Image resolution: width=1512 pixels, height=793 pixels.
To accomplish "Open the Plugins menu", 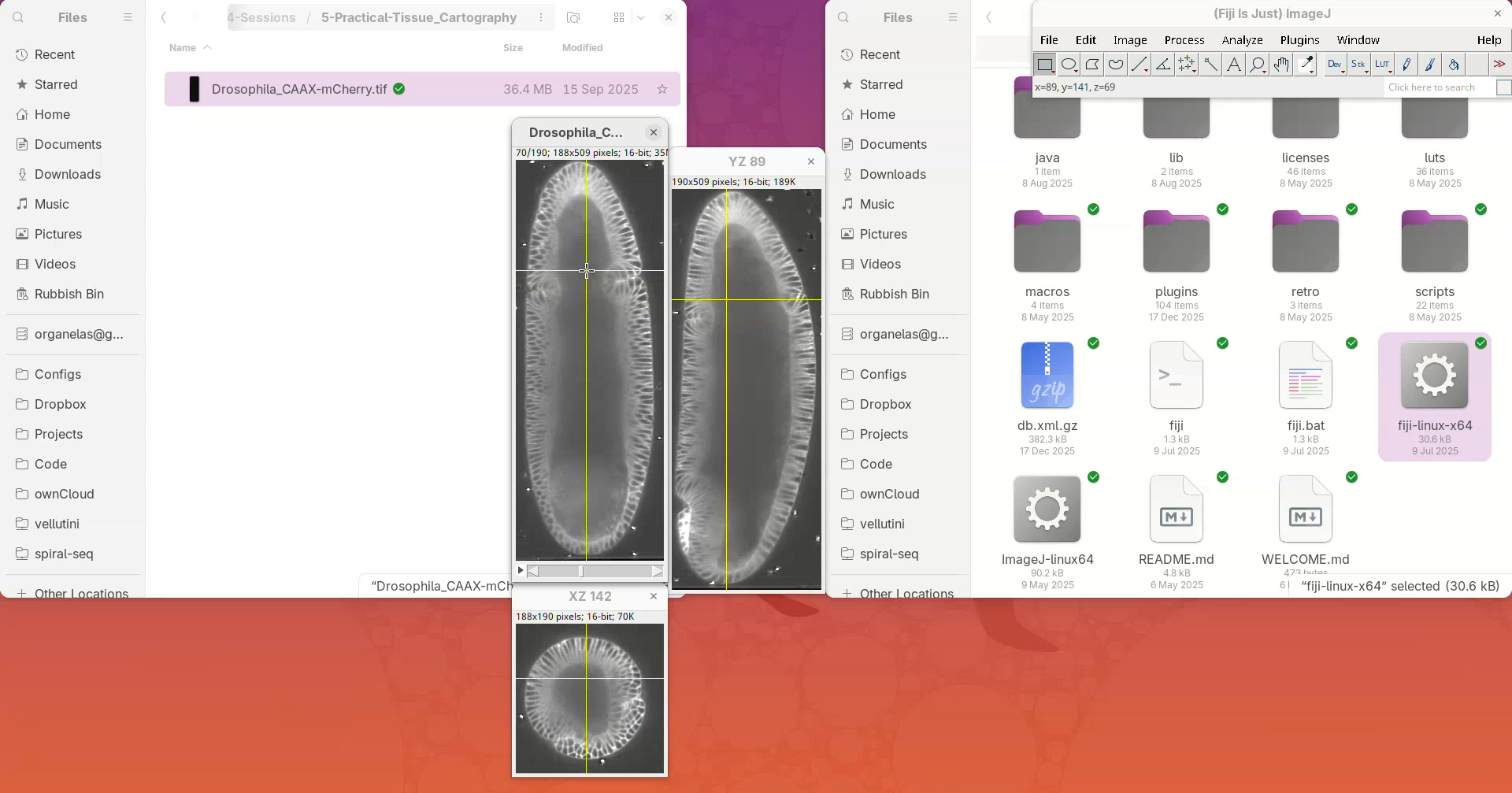I will (x=1299, y=40).
